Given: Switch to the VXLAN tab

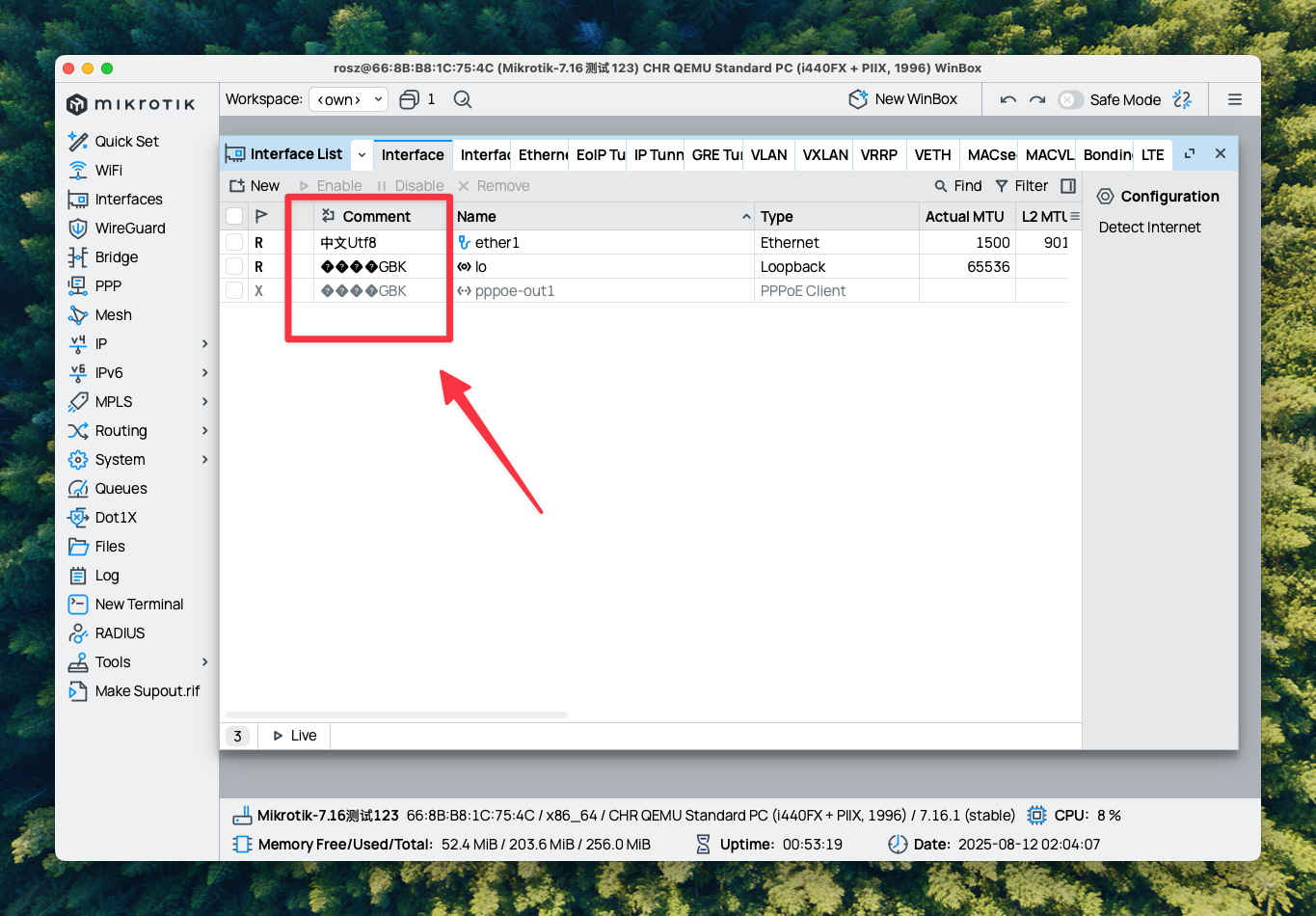Looking at the screenshot, I should tap(825, 154).
